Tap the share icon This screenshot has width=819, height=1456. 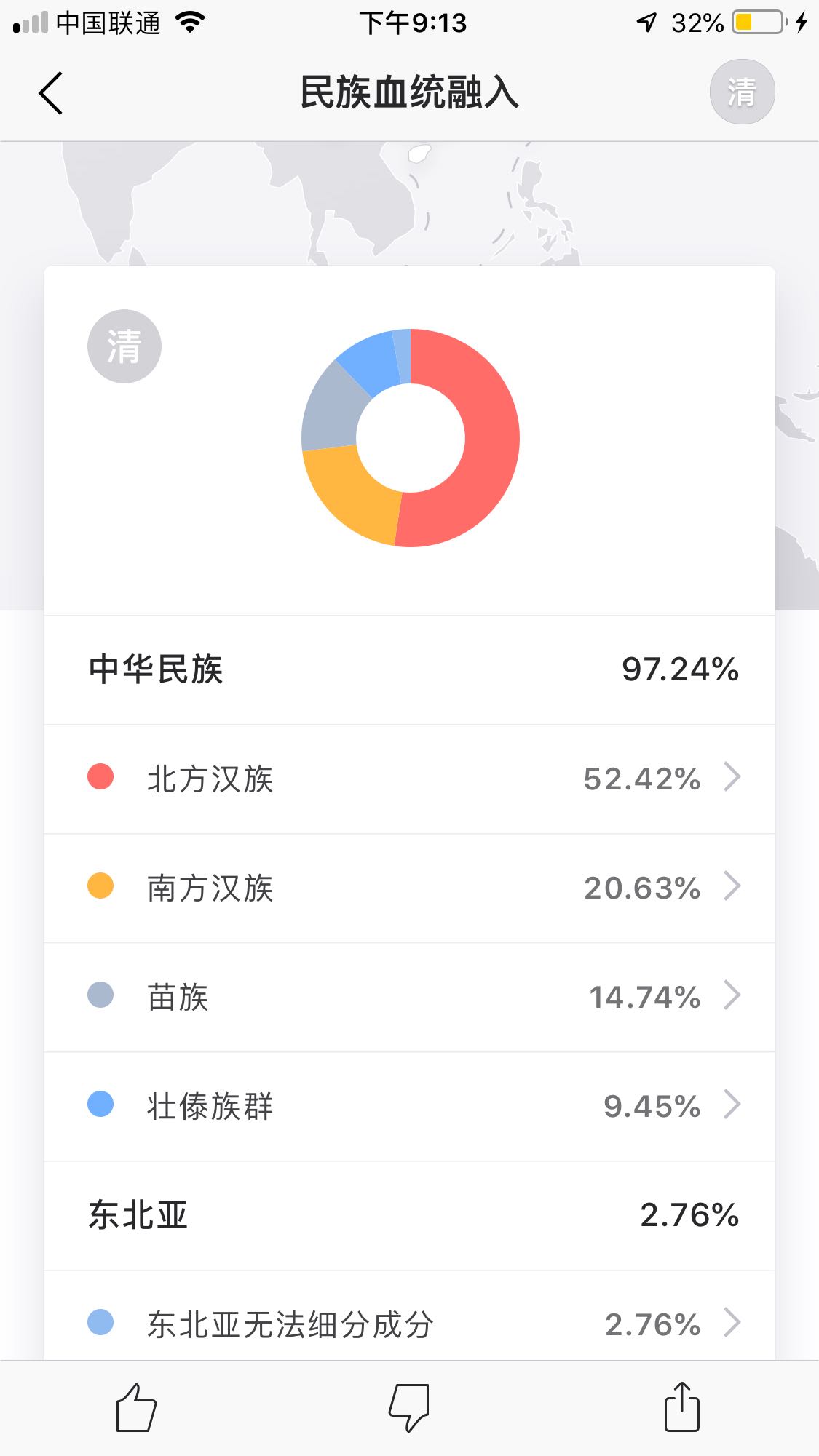[681, 1407]
